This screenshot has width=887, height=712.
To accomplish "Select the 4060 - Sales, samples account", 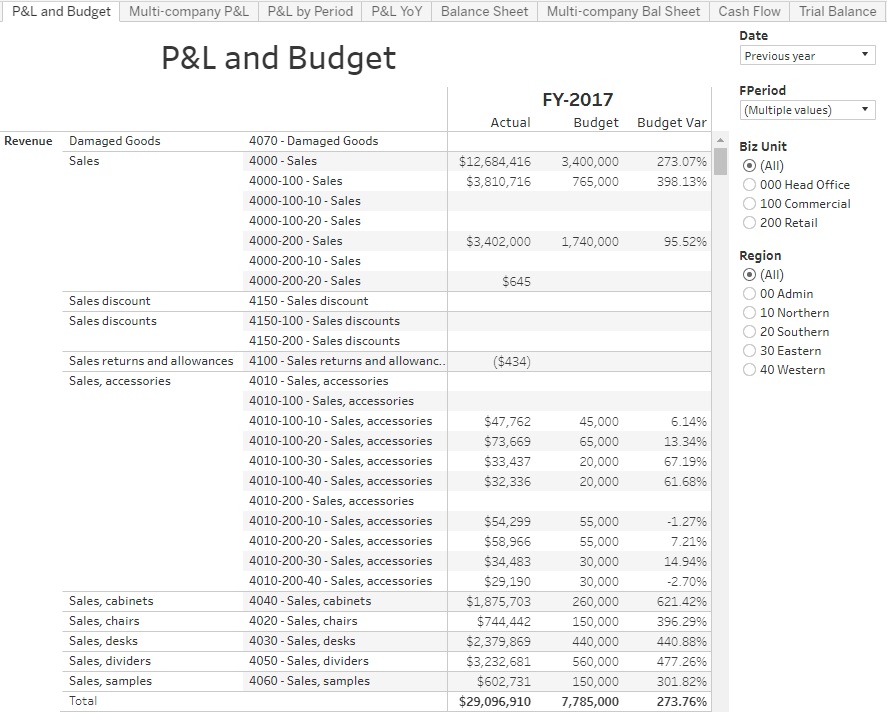I will [x=309, y=681].
